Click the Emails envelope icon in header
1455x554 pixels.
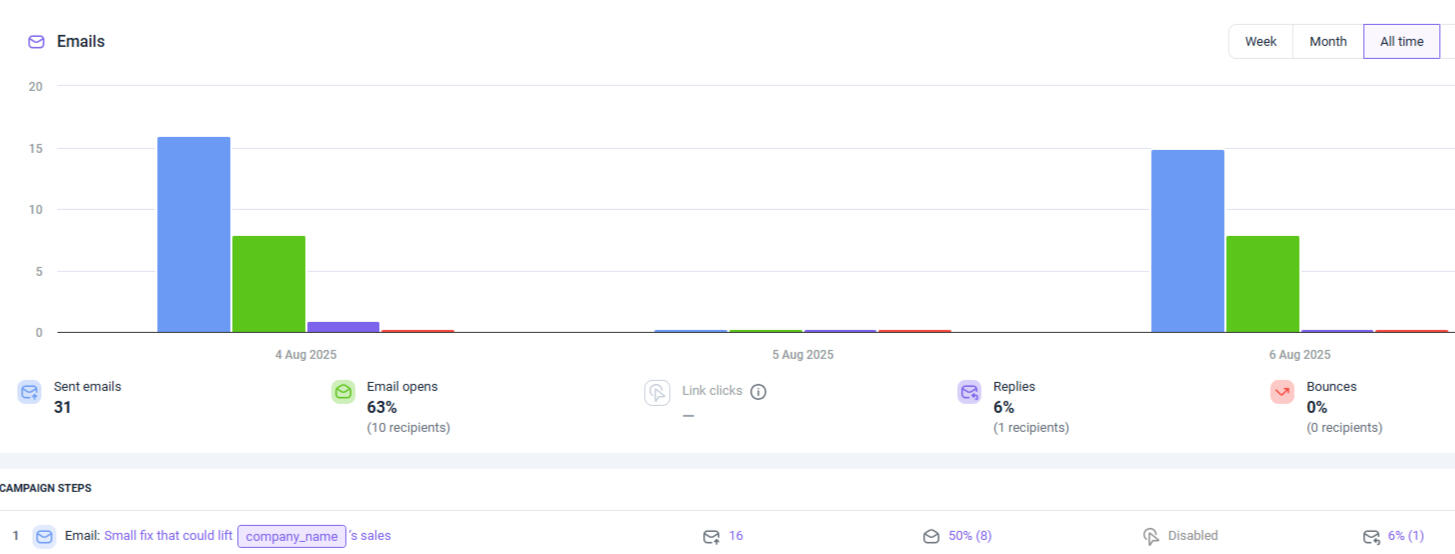(36, 42)
